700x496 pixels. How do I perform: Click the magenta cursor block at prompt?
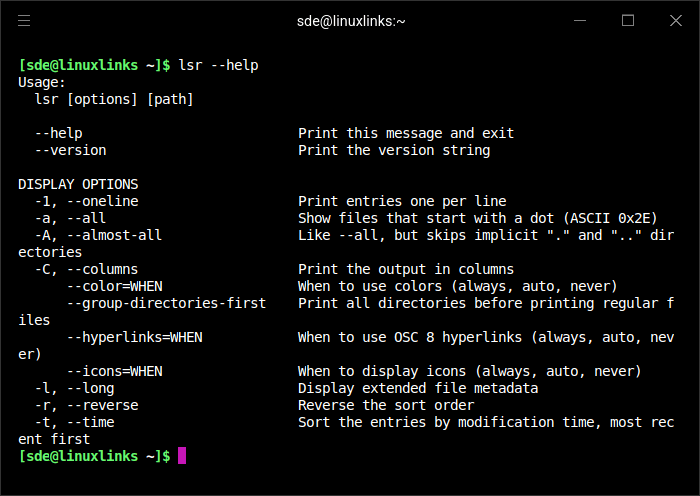(x=182, y=456)
